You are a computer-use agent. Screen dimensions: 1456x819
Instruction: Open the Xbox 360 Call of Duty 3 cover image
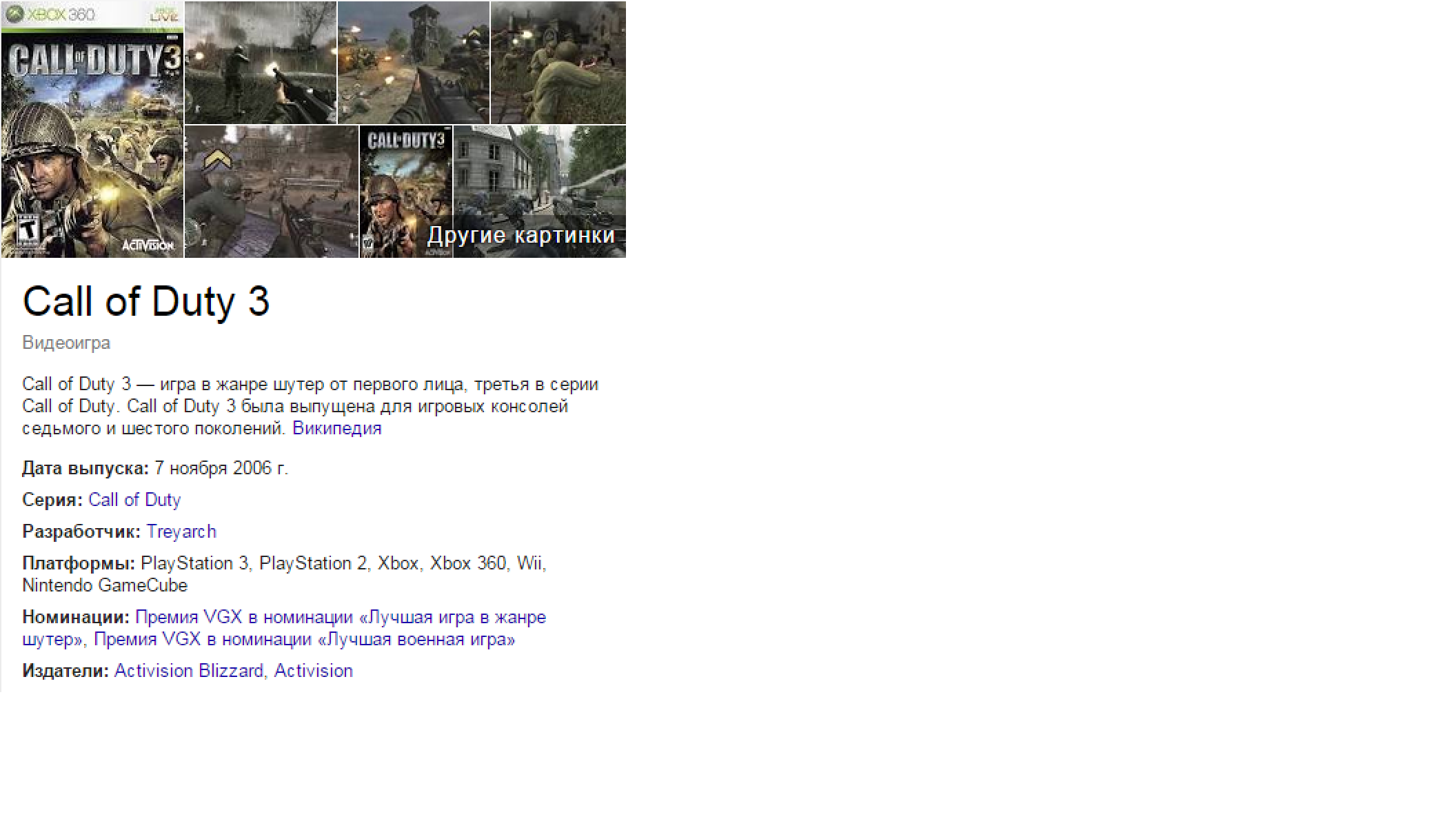click(x=92, y=130)
